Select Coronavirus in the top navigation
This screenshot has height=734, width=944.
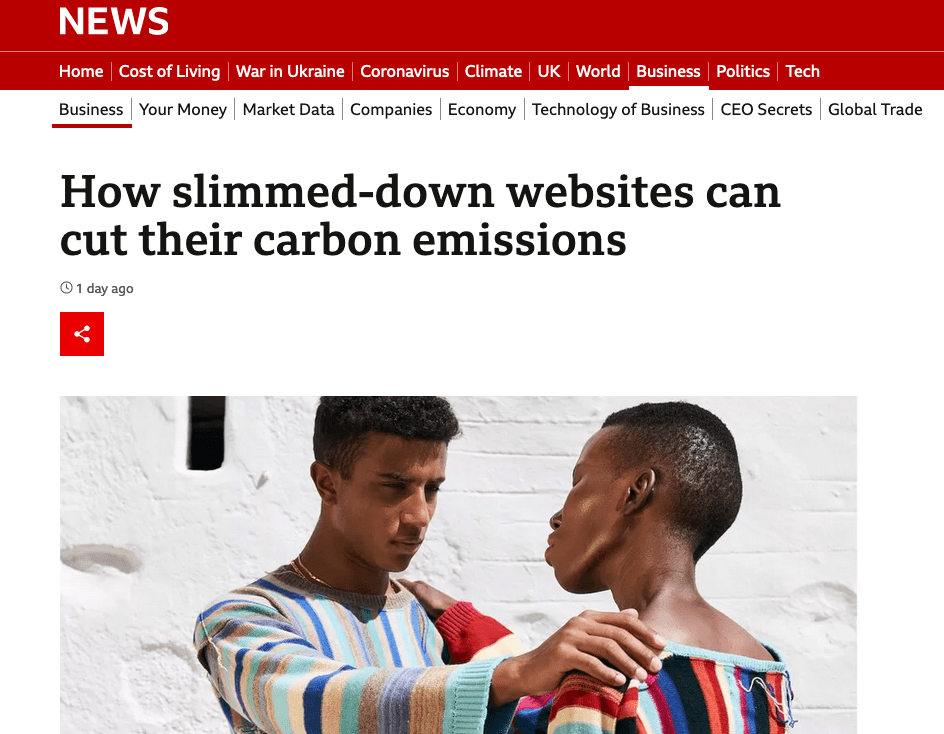pos(405,71)
